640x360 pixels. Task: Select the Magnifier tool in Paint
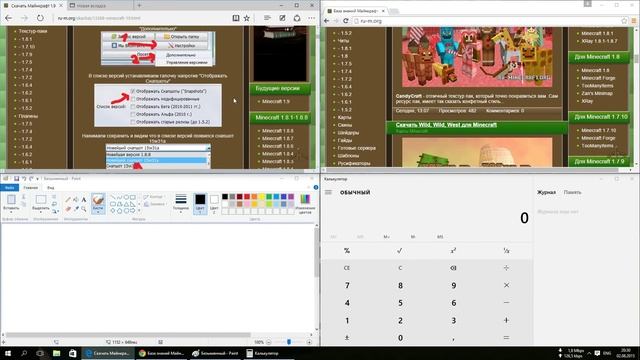pos(84,209)
